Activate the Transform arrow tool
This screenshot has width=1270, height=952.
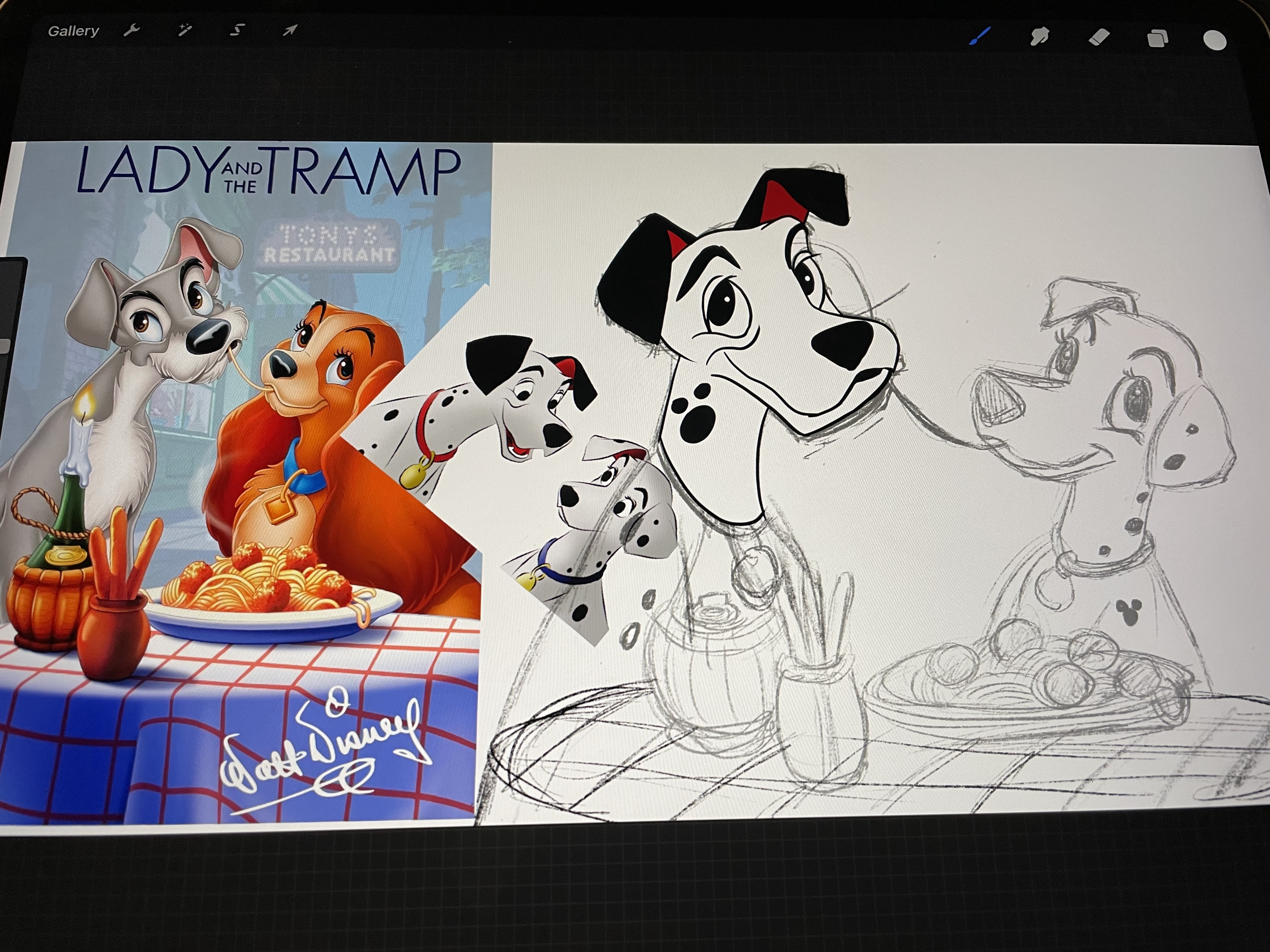pos(290,30)
